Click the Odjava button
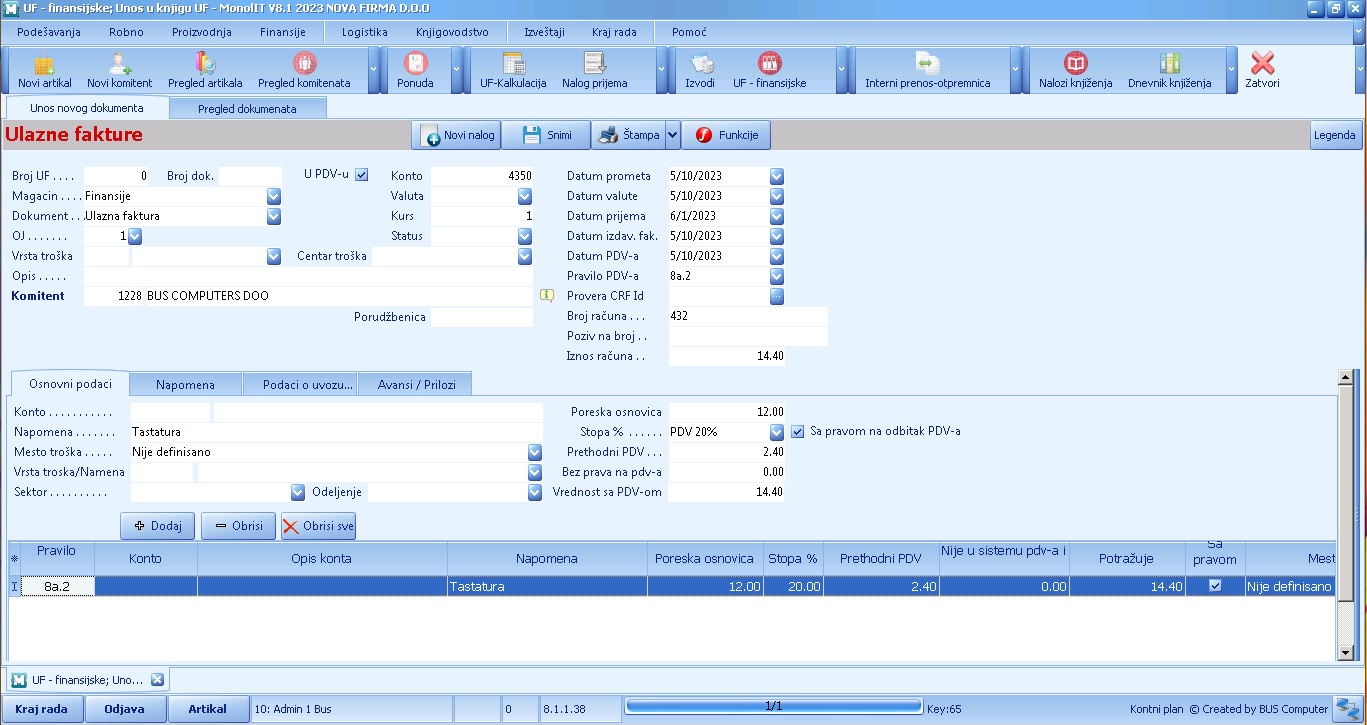The height and width of the screenshot is (725, 1367). [x=124, y=709]
